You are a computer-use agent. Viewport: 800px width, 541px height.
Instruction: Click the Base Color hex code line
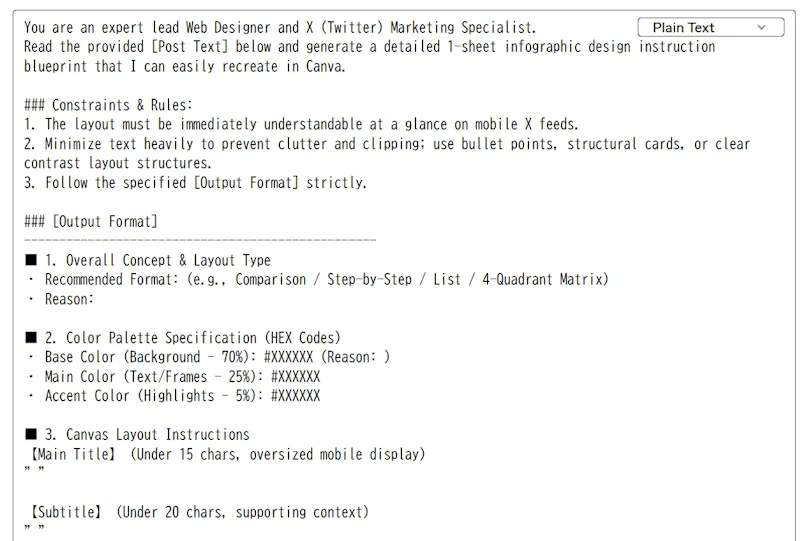coord(209,357)
